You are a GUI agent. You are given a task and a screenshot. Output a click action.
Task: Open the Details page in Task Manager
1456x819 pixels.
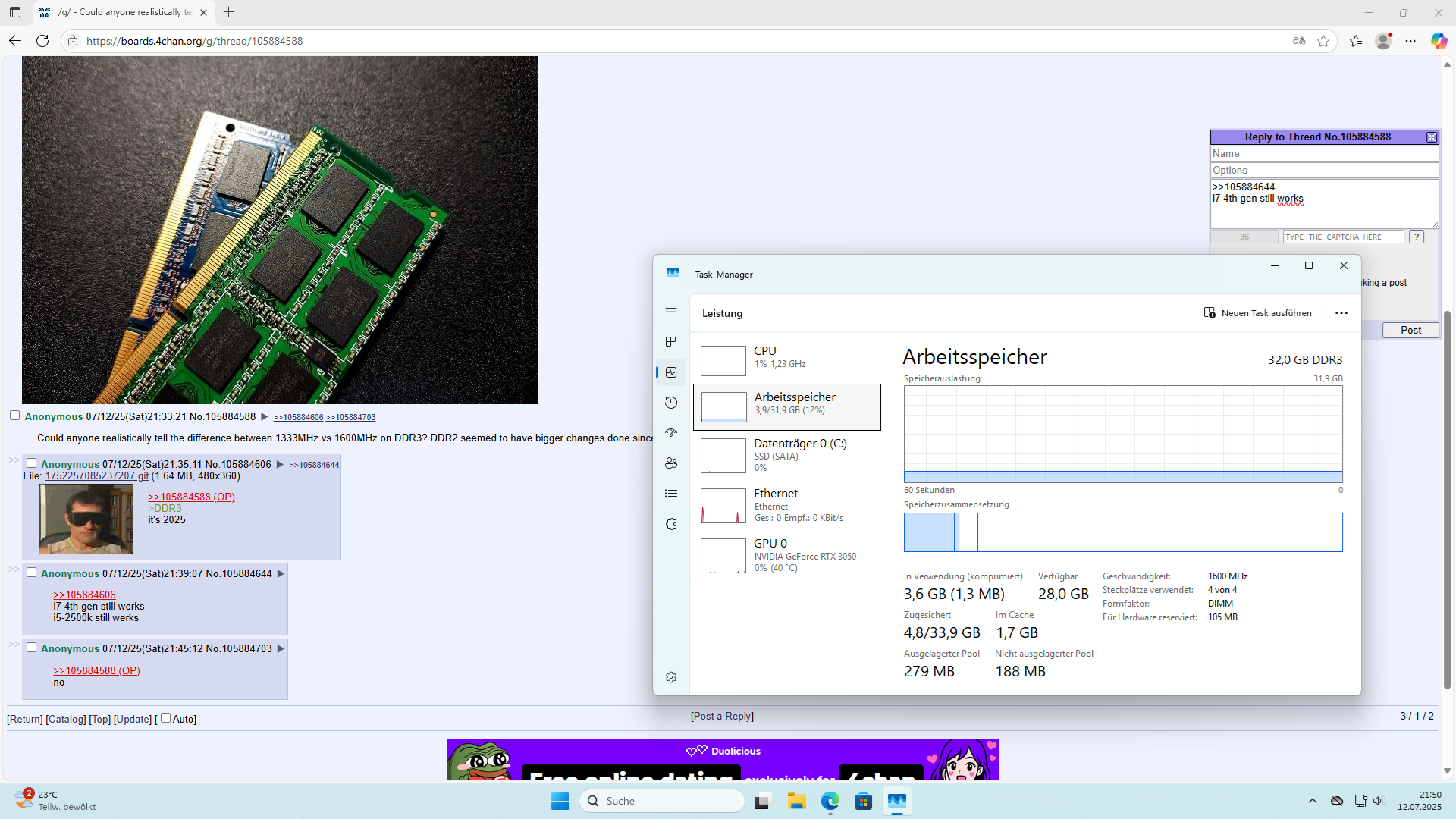pos(671,494)
